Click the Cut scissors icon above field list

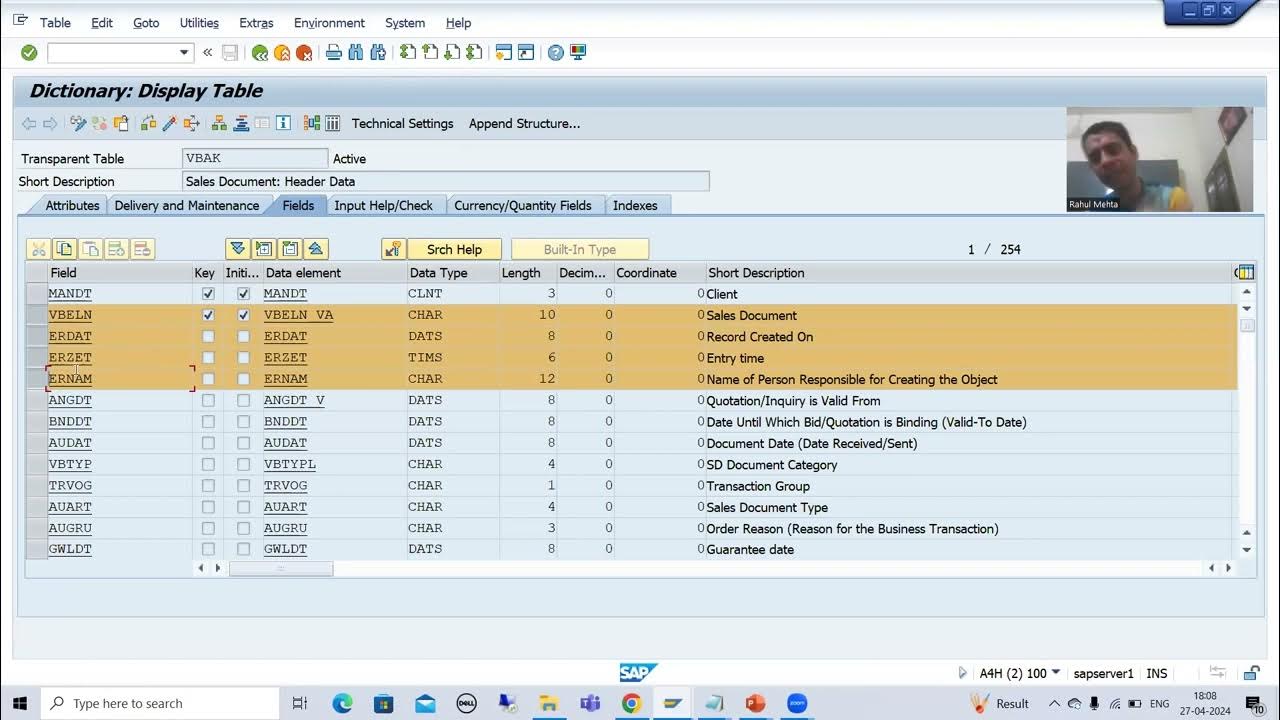click(39, 249)
